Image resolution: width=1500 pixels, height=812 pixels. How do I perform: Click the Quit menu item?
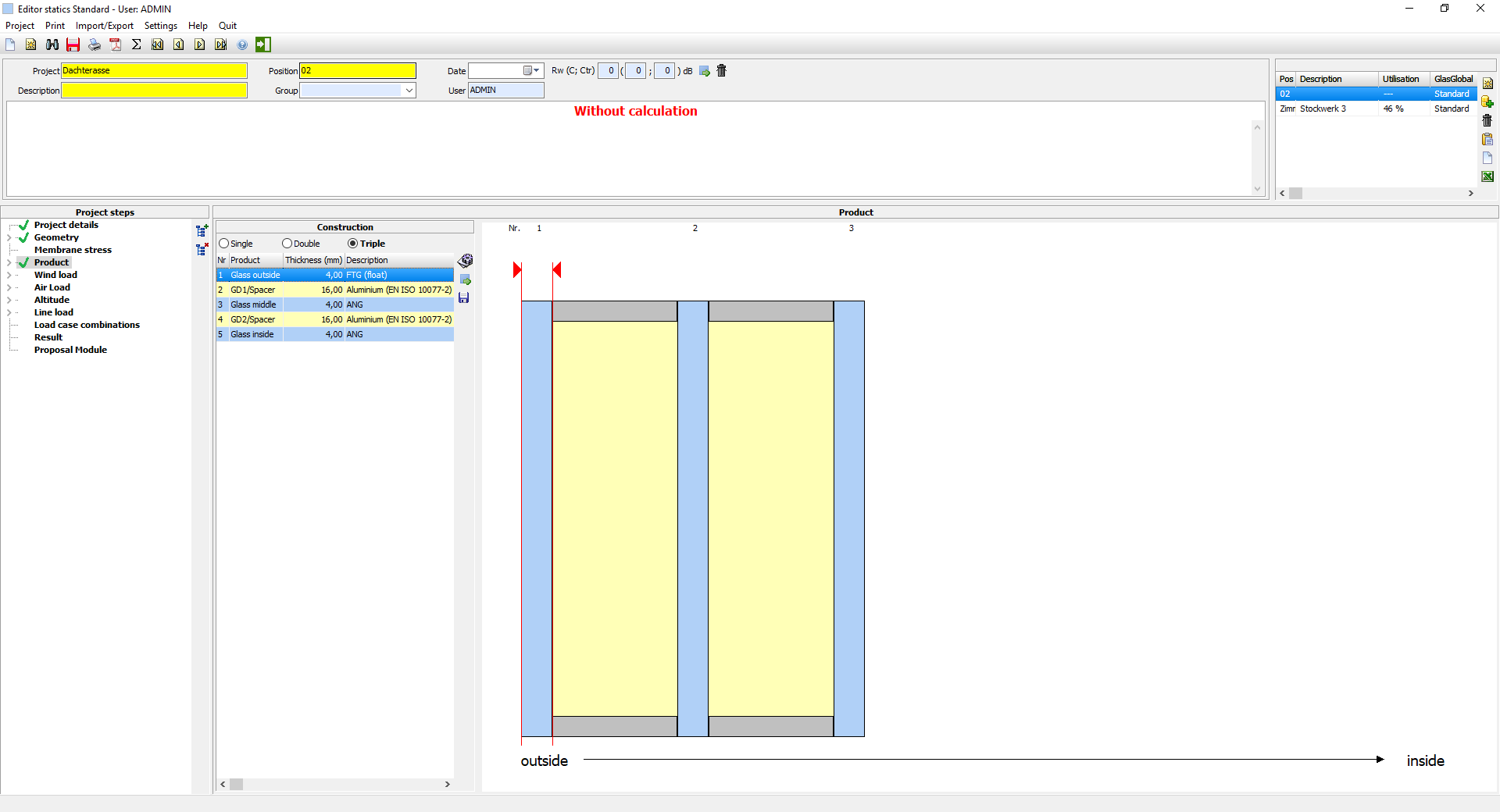[x=227, y=26]
